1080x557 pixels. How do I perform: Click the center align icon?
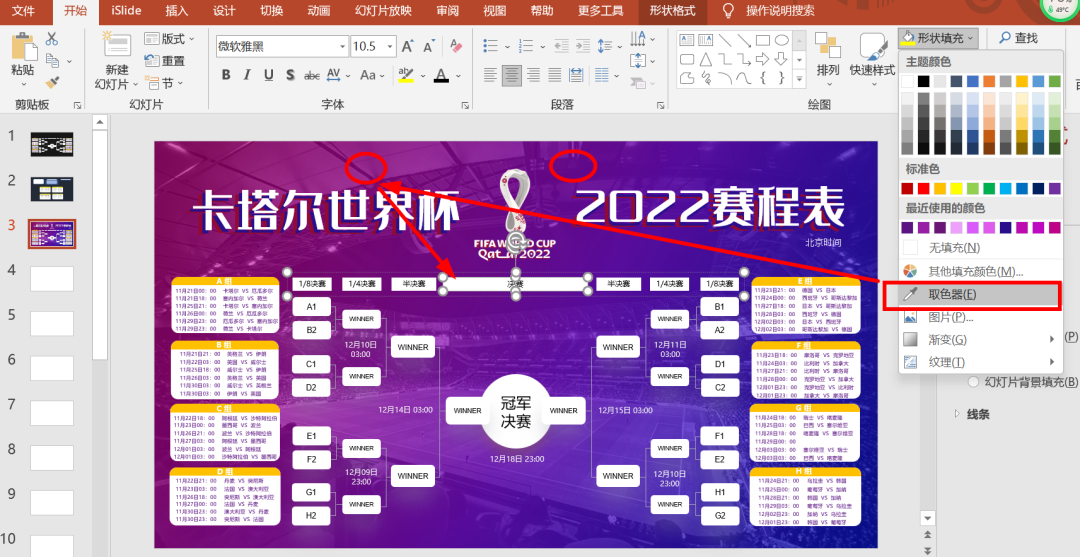(512, 74)
